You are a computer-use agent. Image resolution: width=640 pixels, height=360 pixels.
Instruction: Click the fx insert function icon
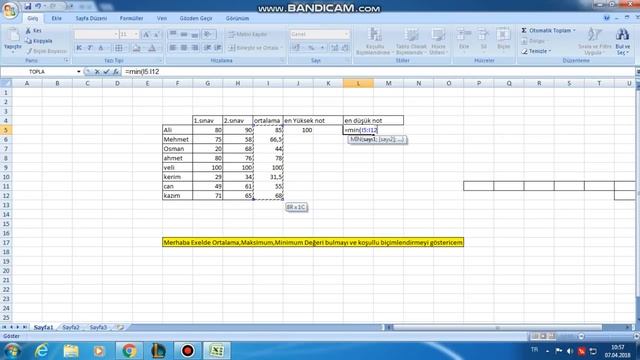click(x=116, y=72)
